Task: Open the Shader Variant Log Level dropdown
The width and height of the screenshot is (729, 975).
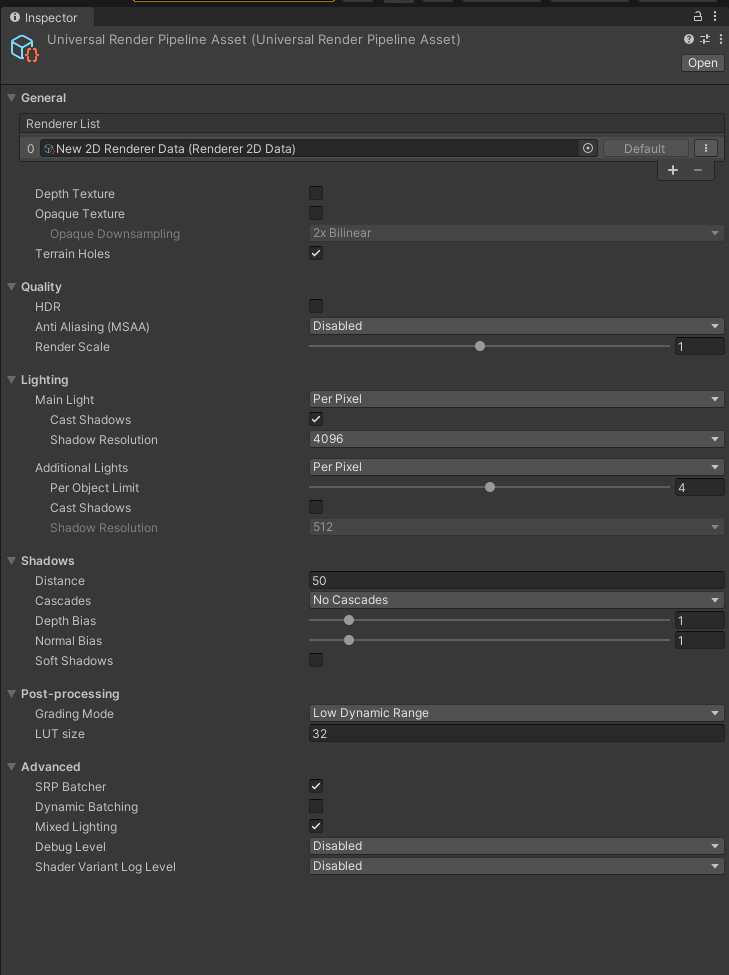Action: (x=516, y=866)
